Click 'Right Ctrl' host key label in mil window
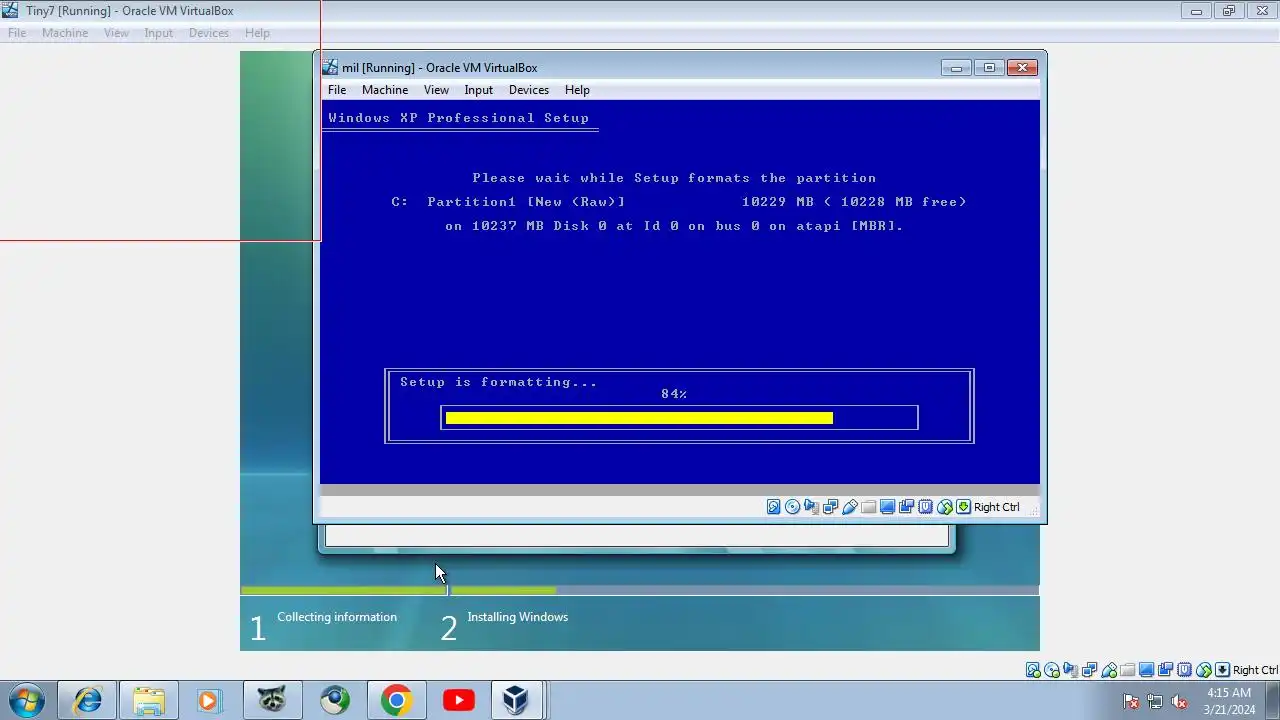1280x720 pixels. (997, 507)
